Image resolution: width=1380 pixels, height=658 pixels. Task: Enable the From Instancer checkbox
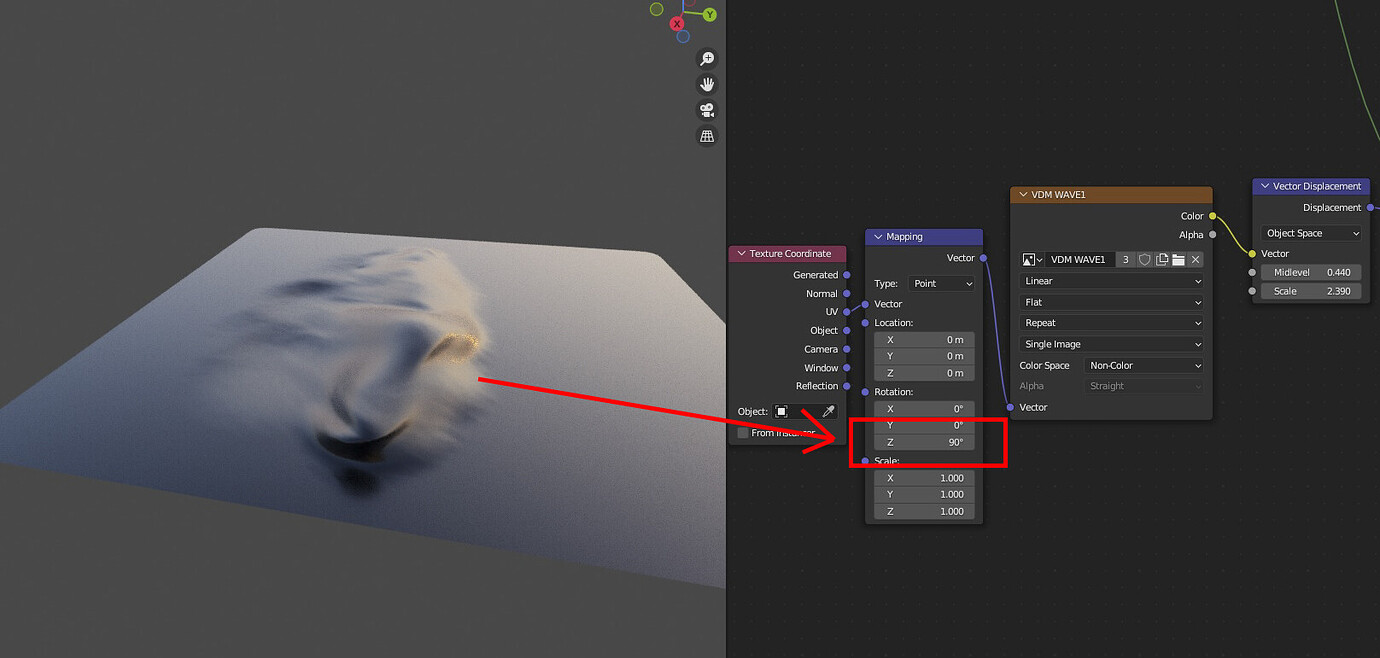point(743,433)
